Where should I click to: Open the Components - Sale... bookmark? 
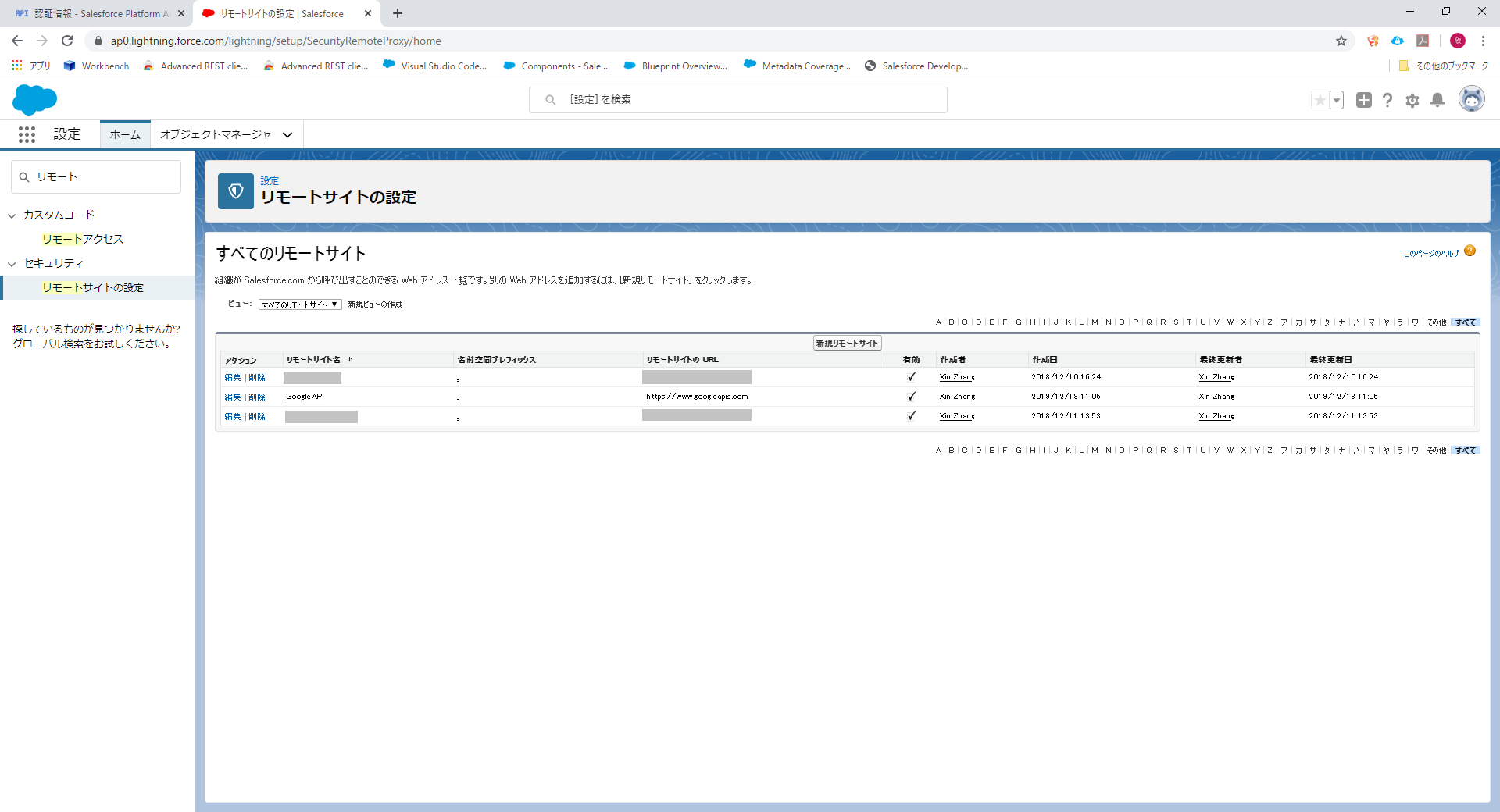[x=555, y=66]
